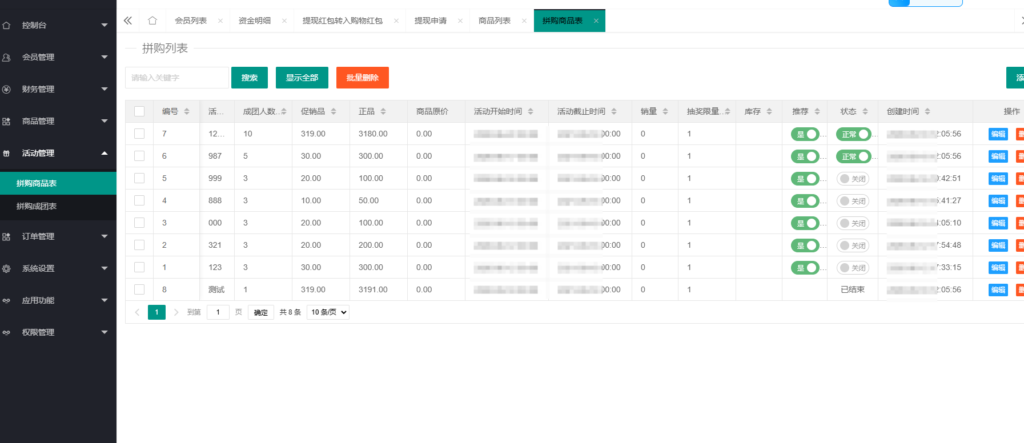
Task: Click the 应用功能 icon in sidebar
Action: pyautogui.click(x=7, y=301)
